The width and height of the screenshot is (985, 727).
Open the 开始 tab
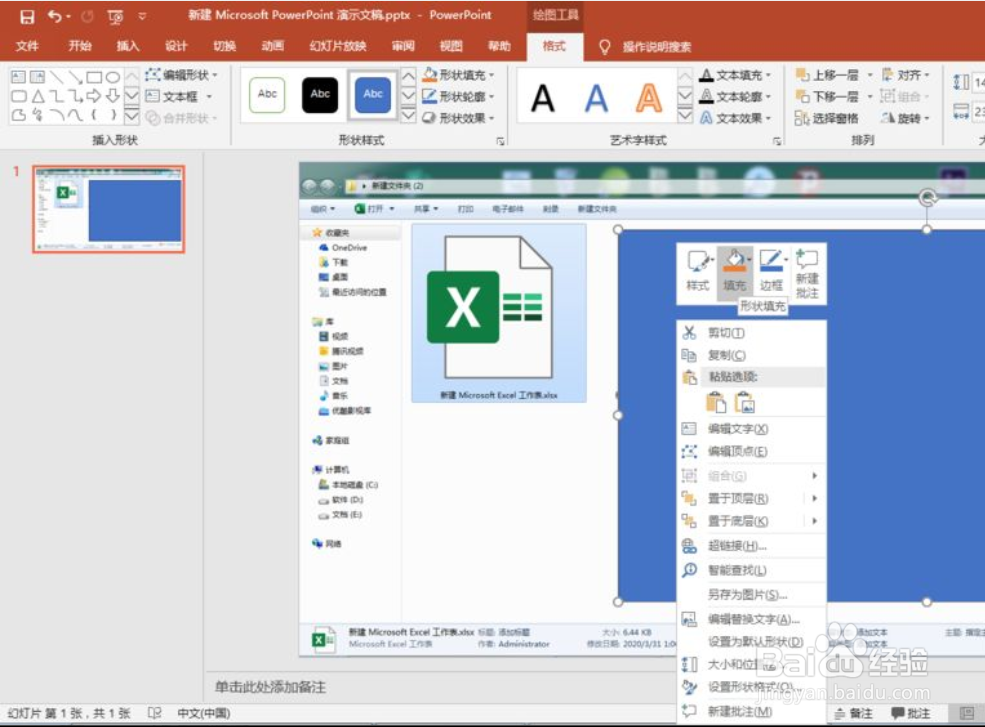click(80, 46)
